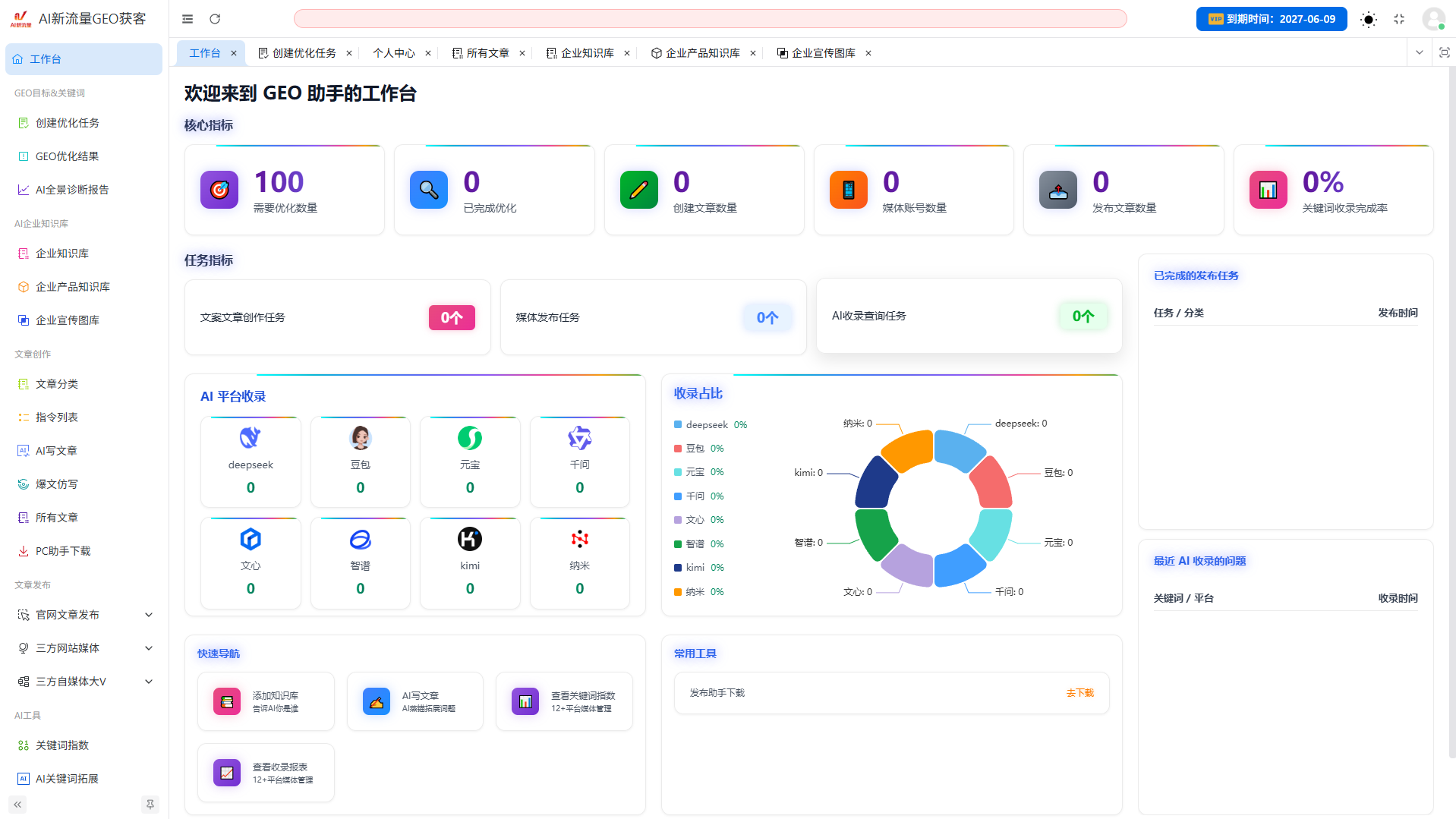Open the 查看关键词指数 quick link
Screen dimensions: 1456x819
pyautogui.click(x=564, y=701)
